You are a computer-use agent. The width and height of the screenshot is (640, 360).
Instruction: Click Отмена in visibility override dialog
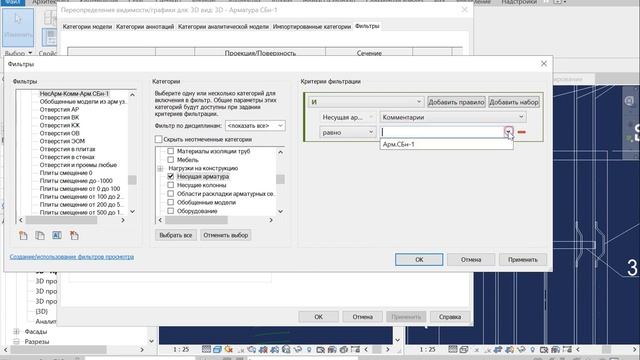point(362,317)
